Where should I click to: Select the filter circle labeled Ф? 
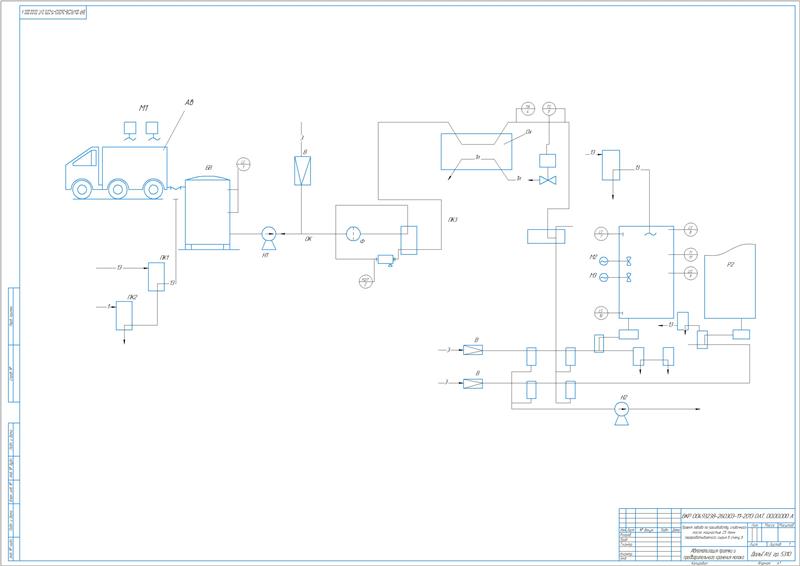(x=353, y=234)
